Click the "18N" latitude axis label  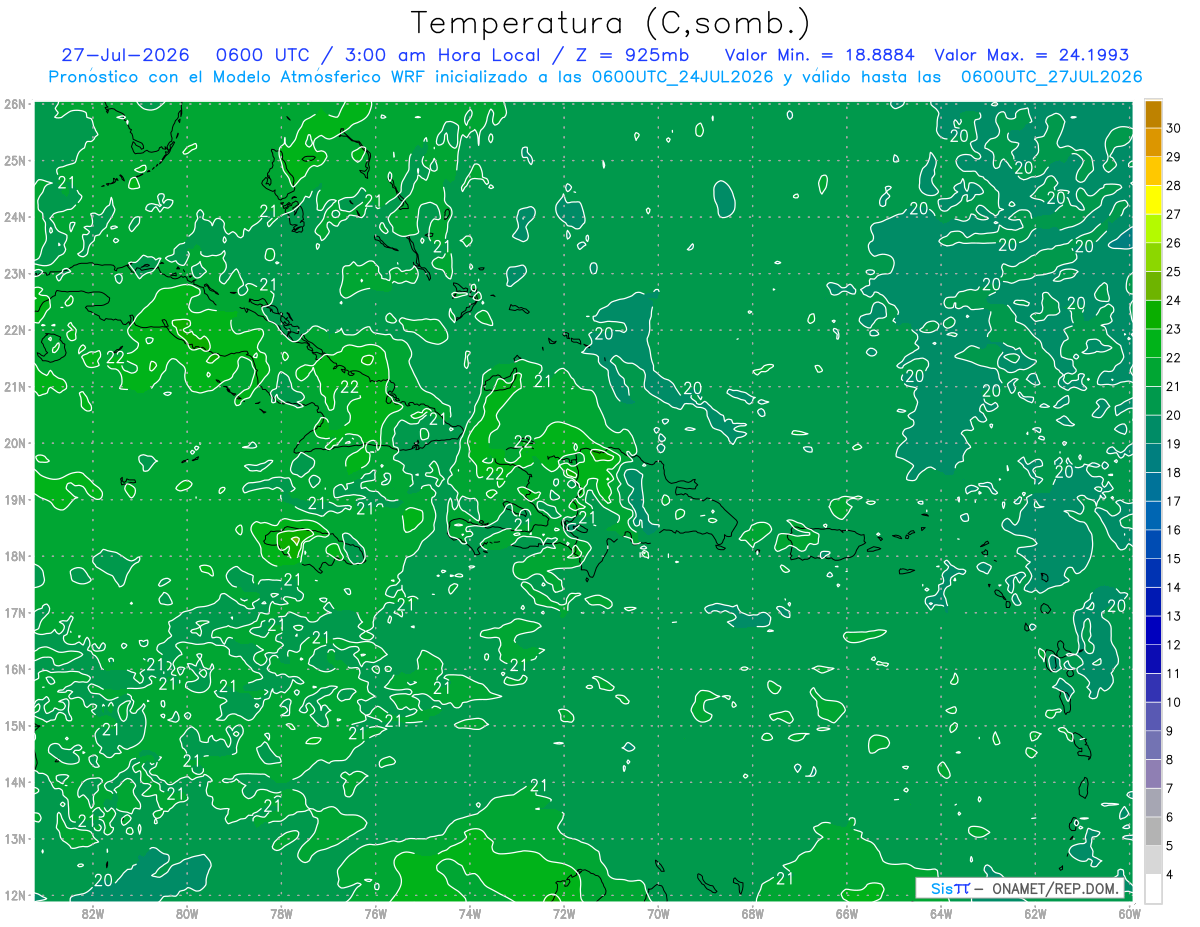coord(14,556)
